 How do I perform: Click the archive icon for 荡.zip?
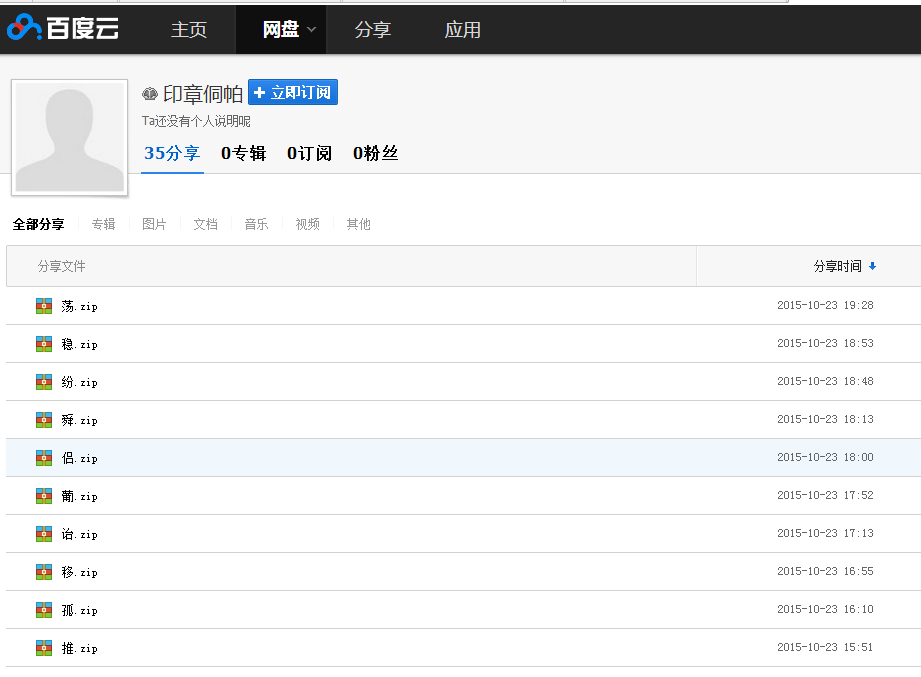point(43,306)
